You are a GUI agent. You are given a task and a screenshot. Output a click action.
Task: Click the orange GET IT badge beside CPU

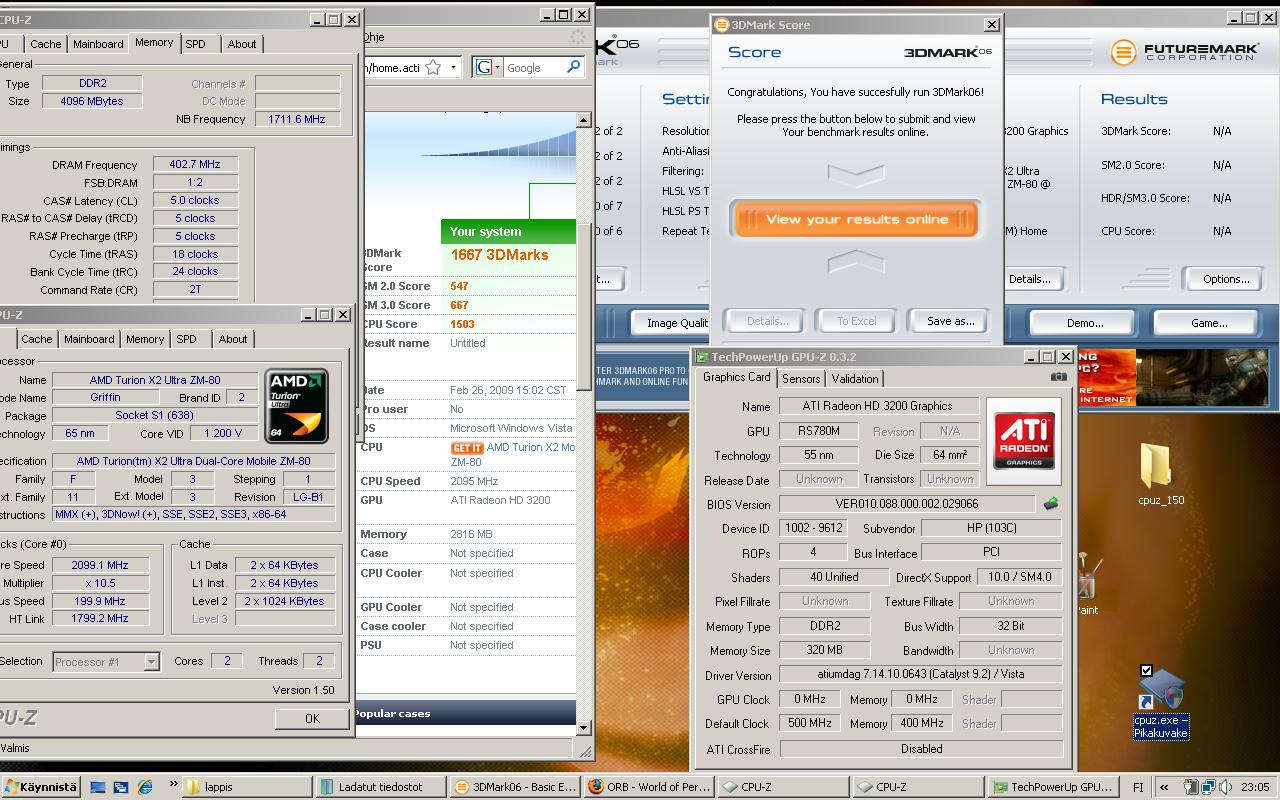(467, 448)
